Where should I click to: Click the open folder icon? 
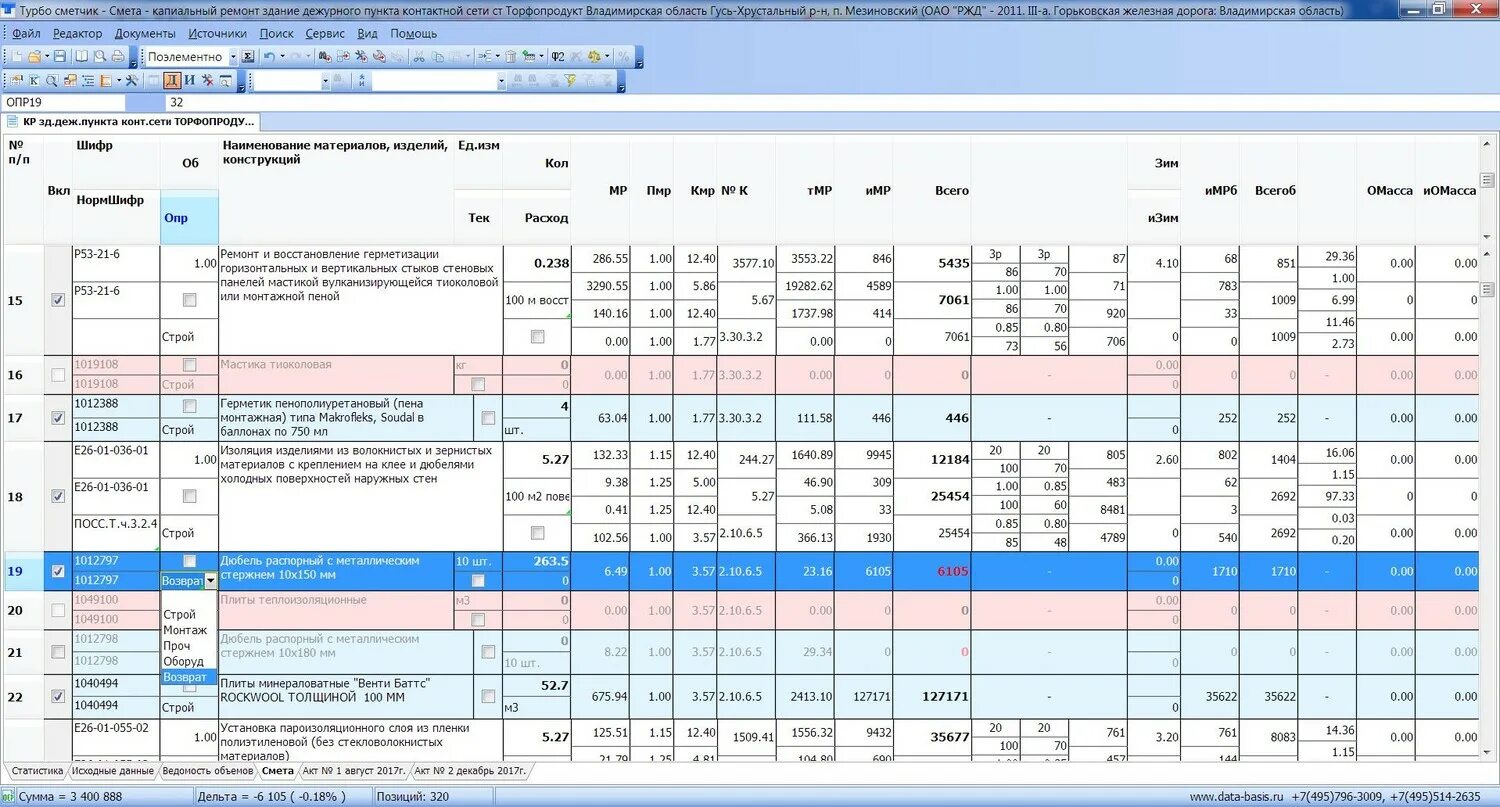[33, 57]
